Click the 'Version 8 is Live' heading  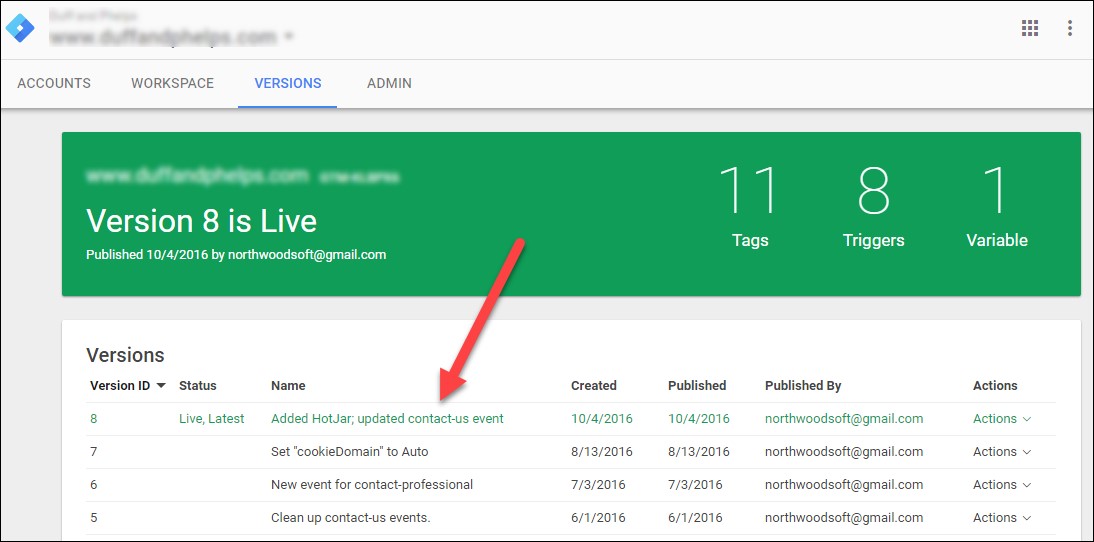(x=202, y=221)
